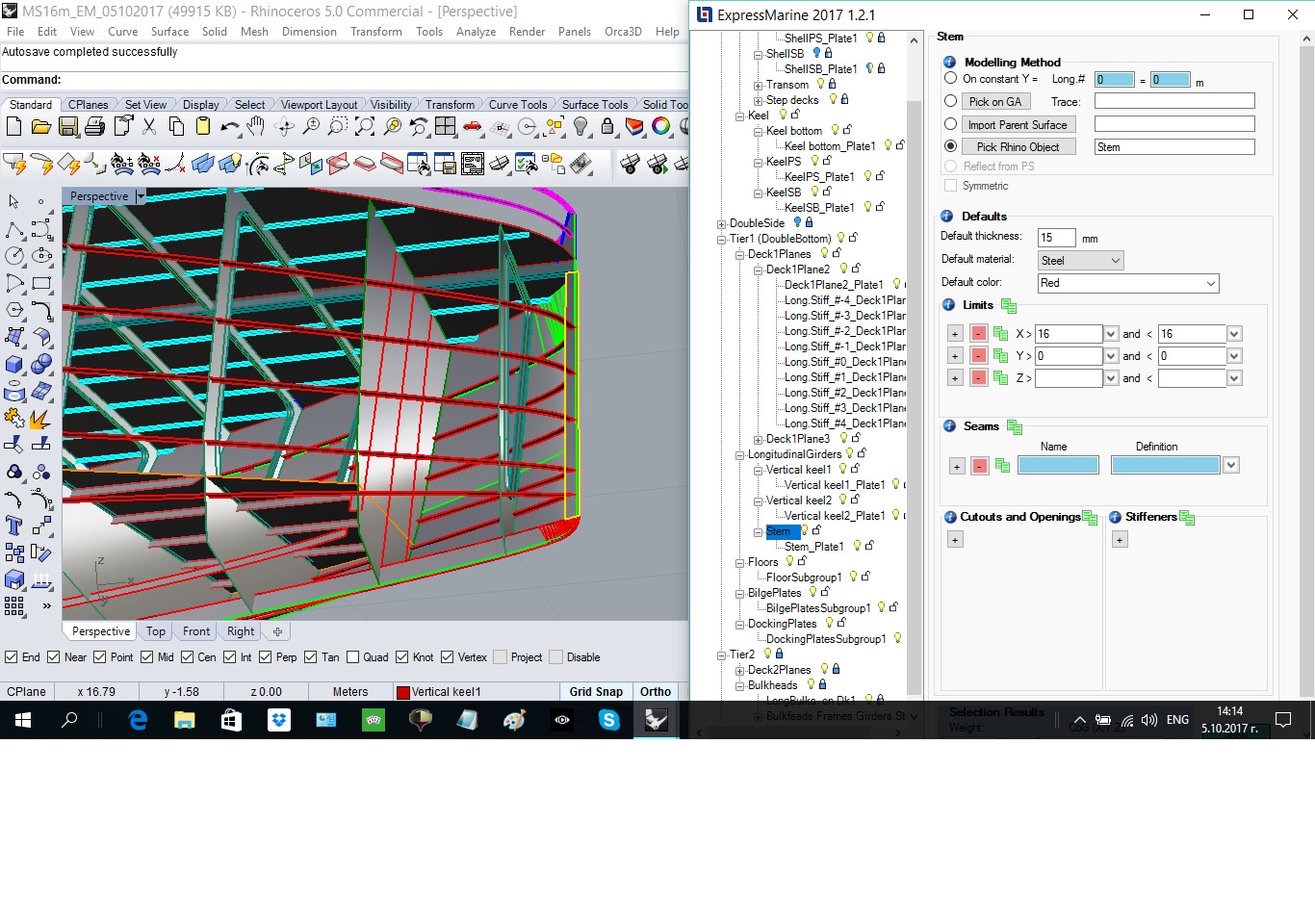Expand the DoubleSide tree node

(x=721, y=224)
